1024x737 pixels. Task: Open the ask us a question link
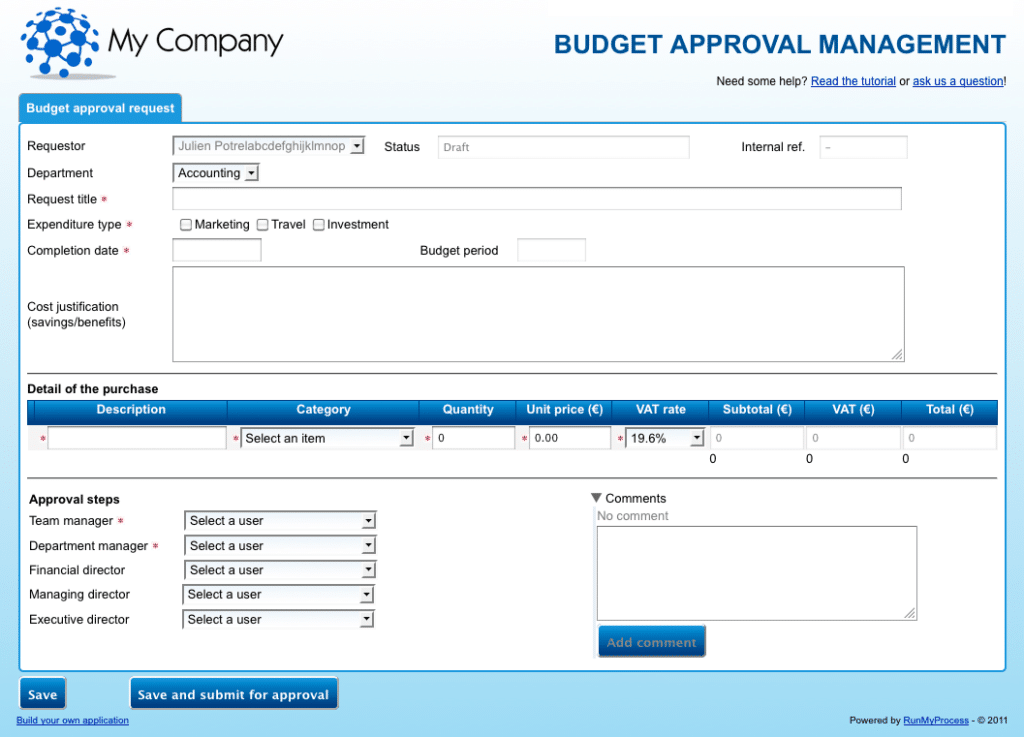pyautogui.click(x=957, y=81)
